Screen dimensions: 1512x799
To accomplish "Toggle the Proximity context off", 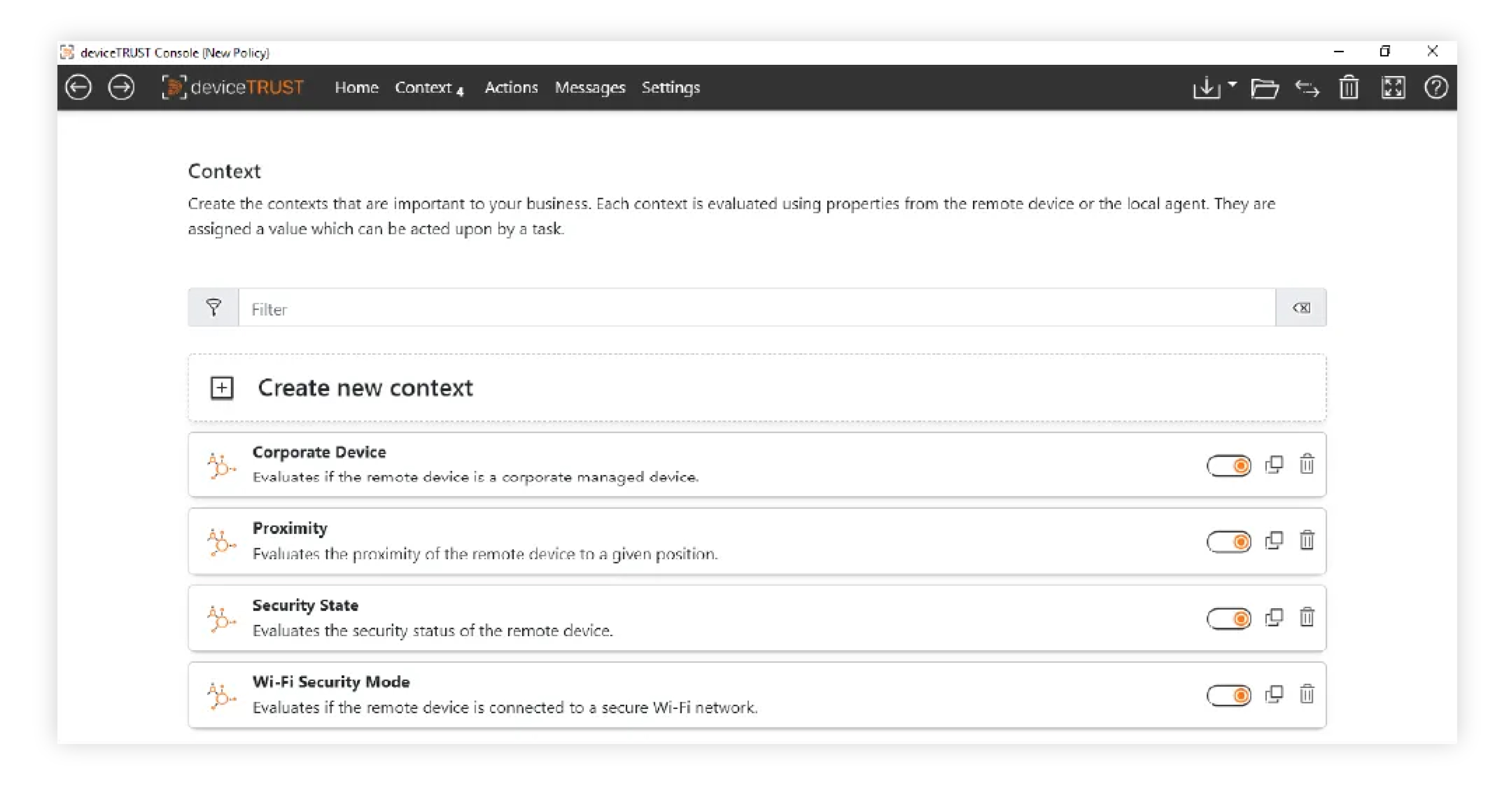I will click(x=1228, y=541).
